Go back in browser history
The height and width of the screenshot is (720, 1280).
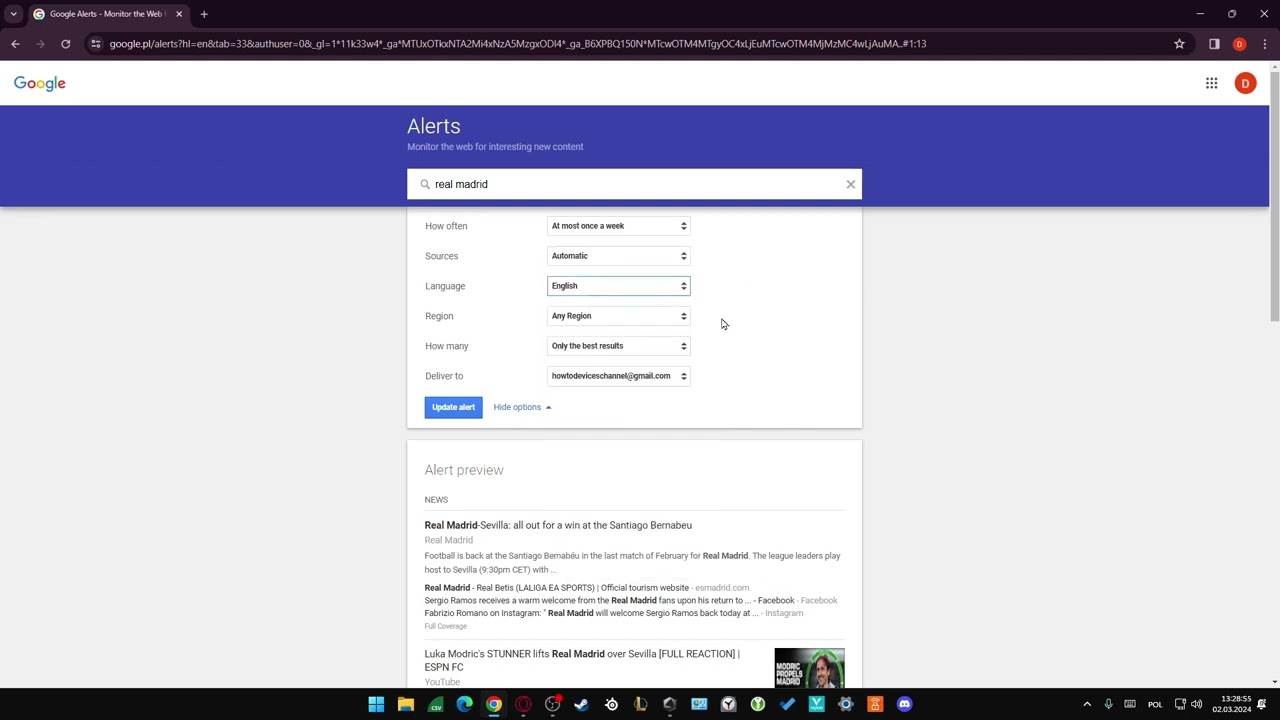pos(15,44)
